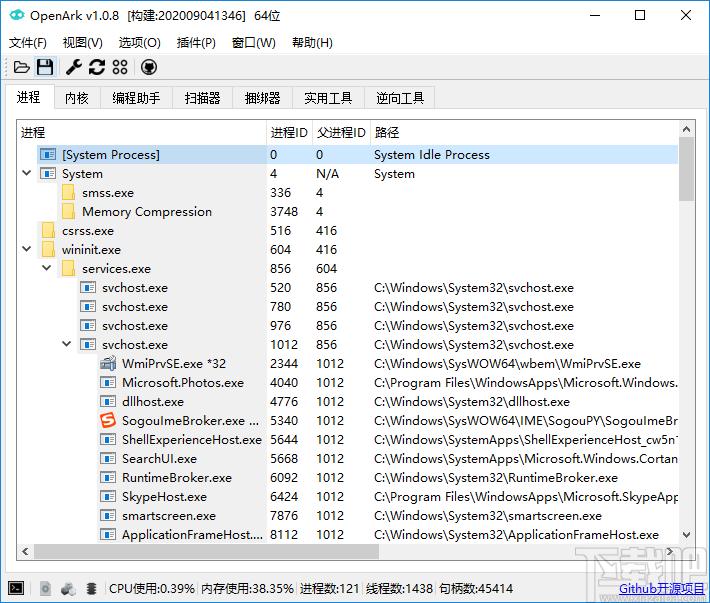Viewport: 710px width, 603px height.
Task: Switch to the 逆向工具 tab
Action: click(400, 98)
